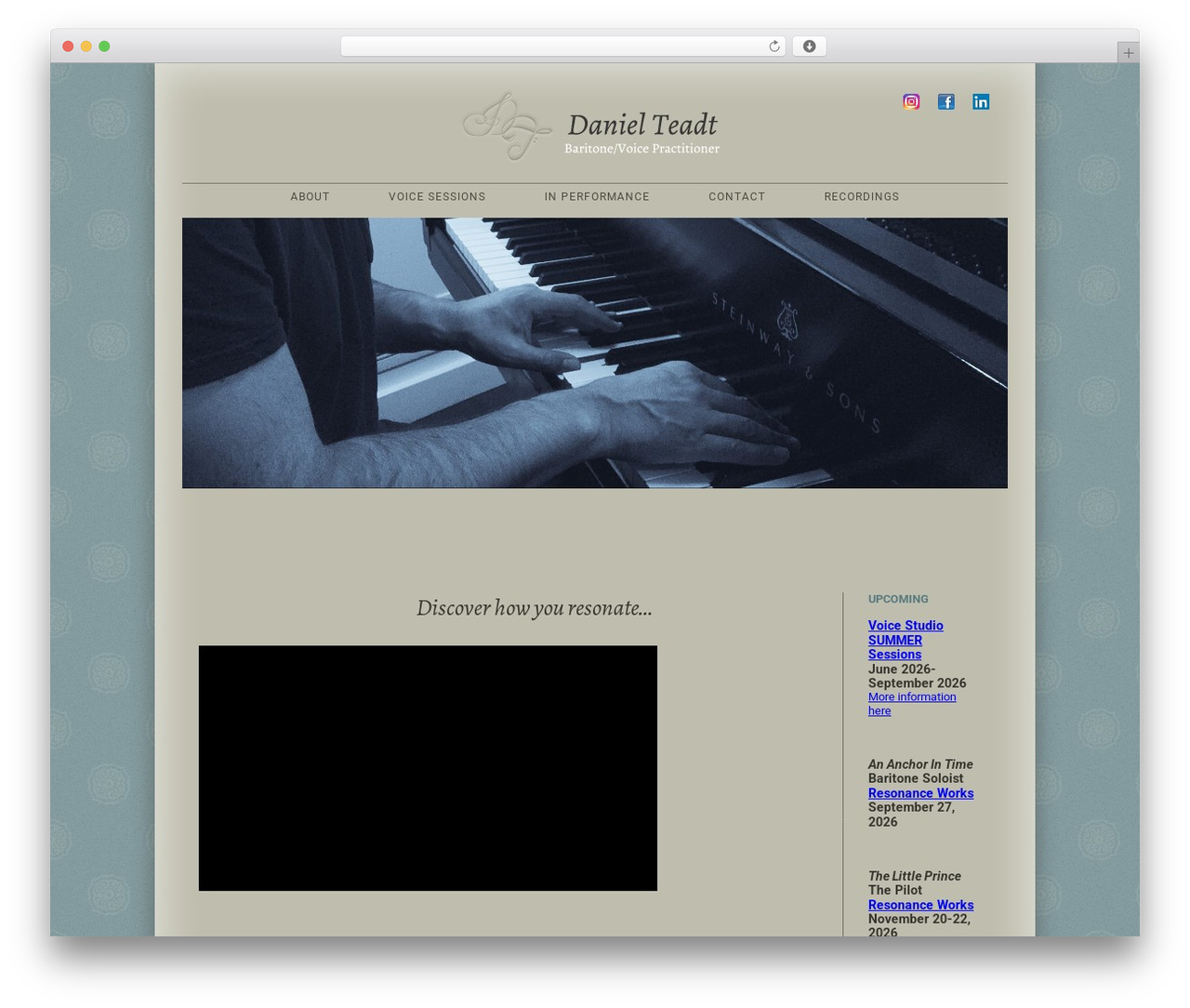This screenshot has height=1008, width=1190.
Task: Open the About menu item
Action: (x=310, y=197)
